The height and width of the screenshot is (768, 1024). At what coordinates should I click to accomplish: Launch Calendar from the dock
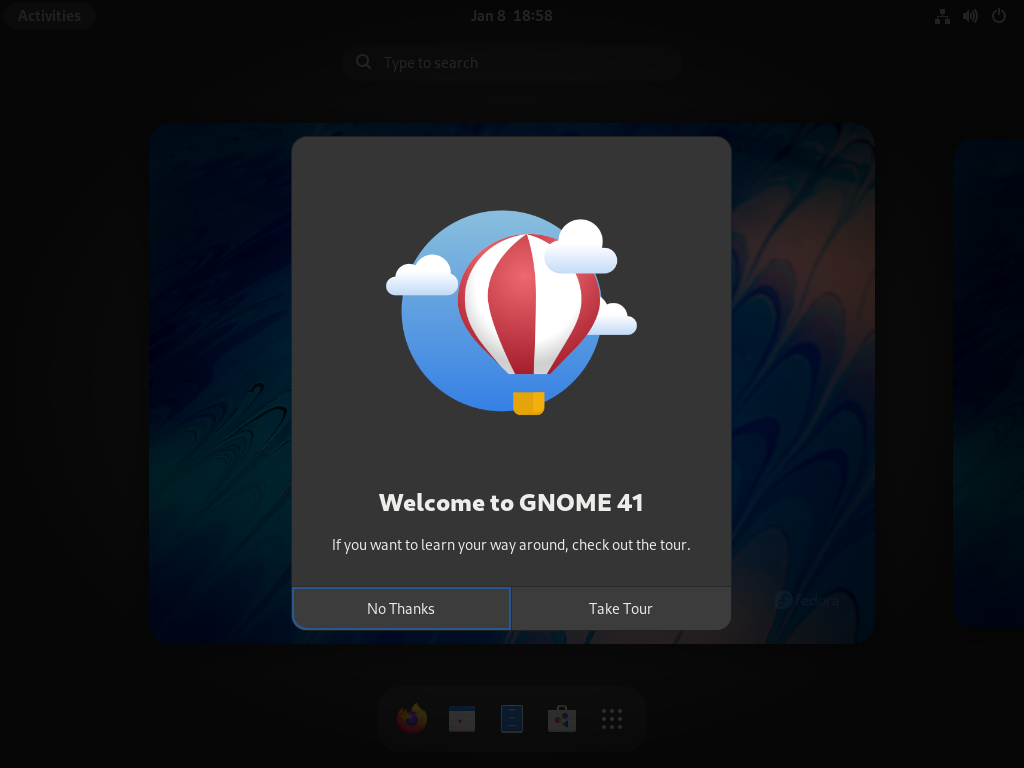(x=462, y=718)
